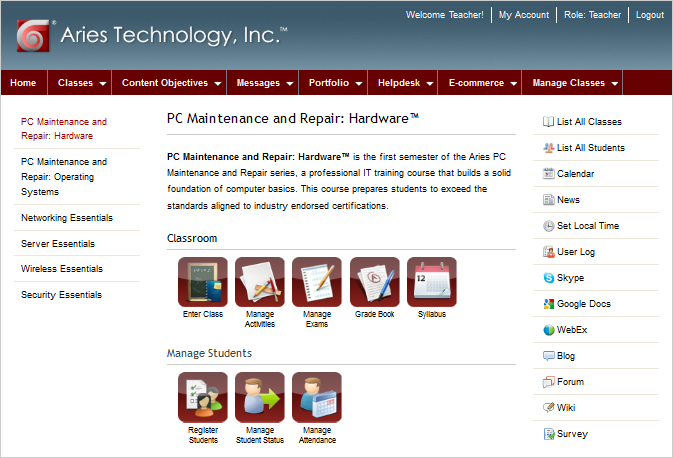The height and width of the screenshot is (458, 673).
Task: Click the Survey sidebar icon
Action: tap(548, 434)
